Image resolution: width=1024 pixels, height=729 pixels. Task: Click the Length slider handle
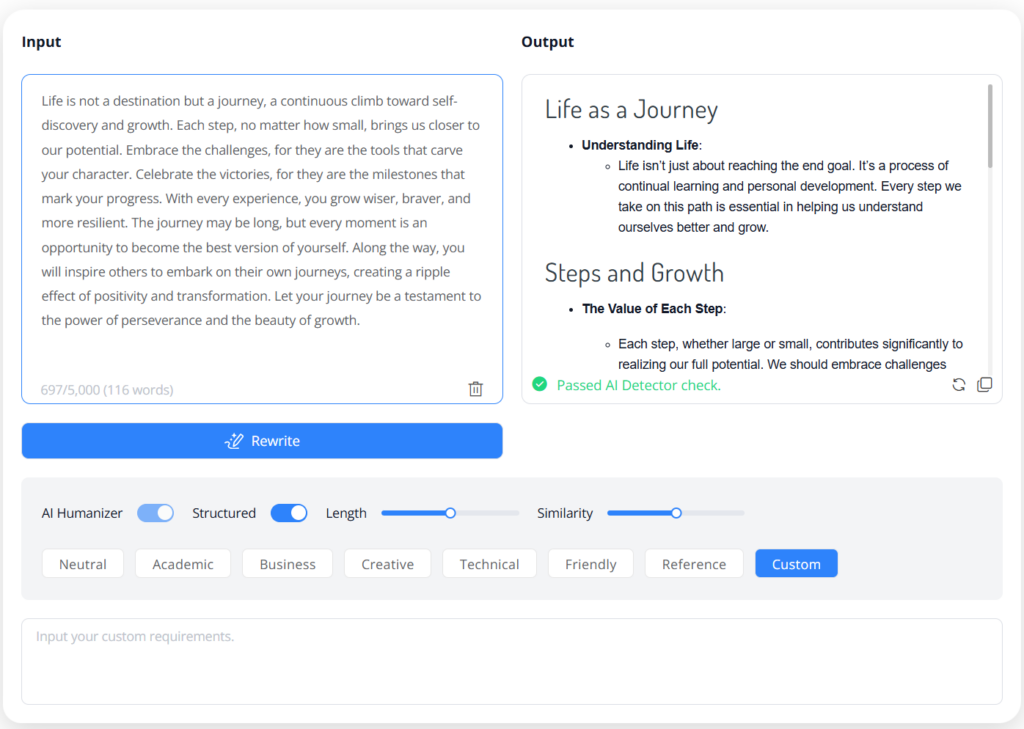point(450,513)
